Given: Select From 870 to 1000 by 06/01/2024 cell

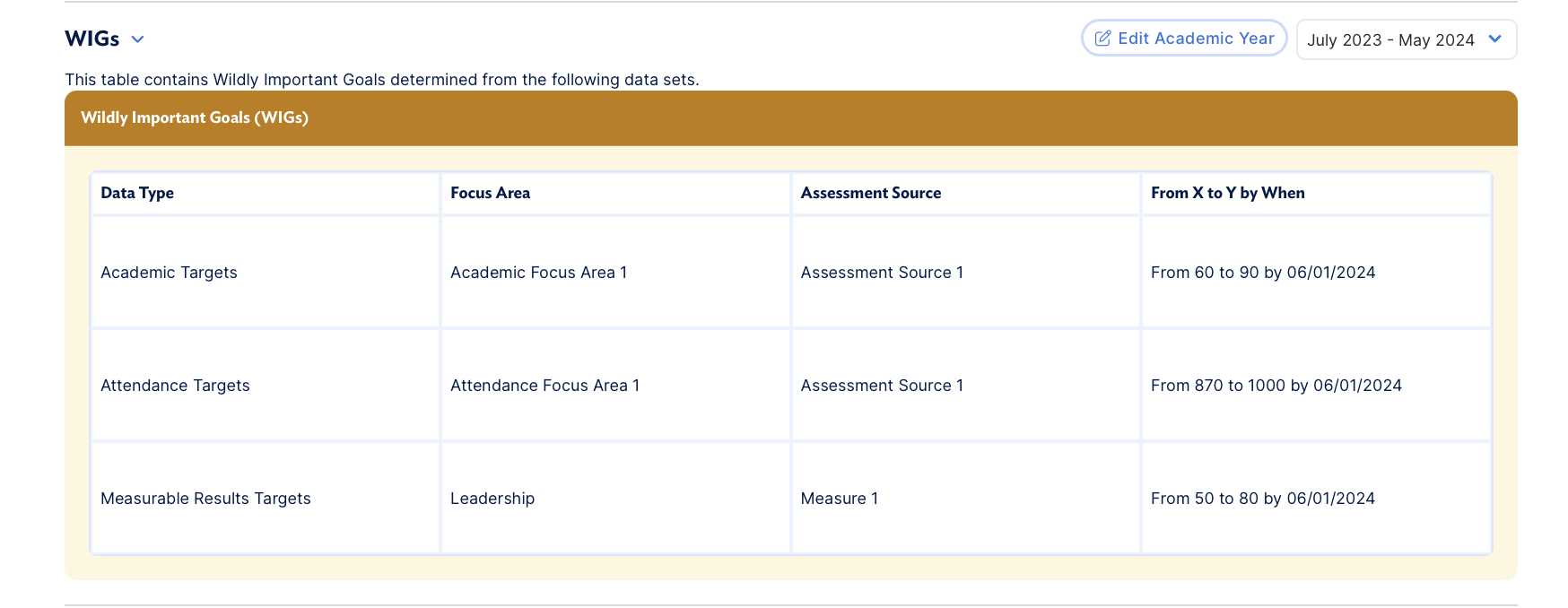Looking at the screenshot, I should tap(1276, 386).
